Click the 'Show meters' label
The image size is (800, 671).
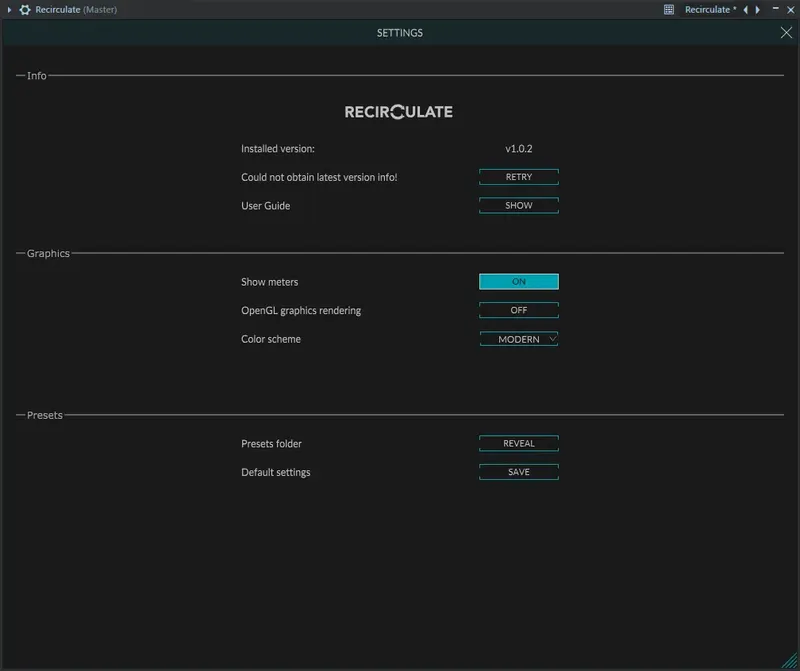point(269,282)
